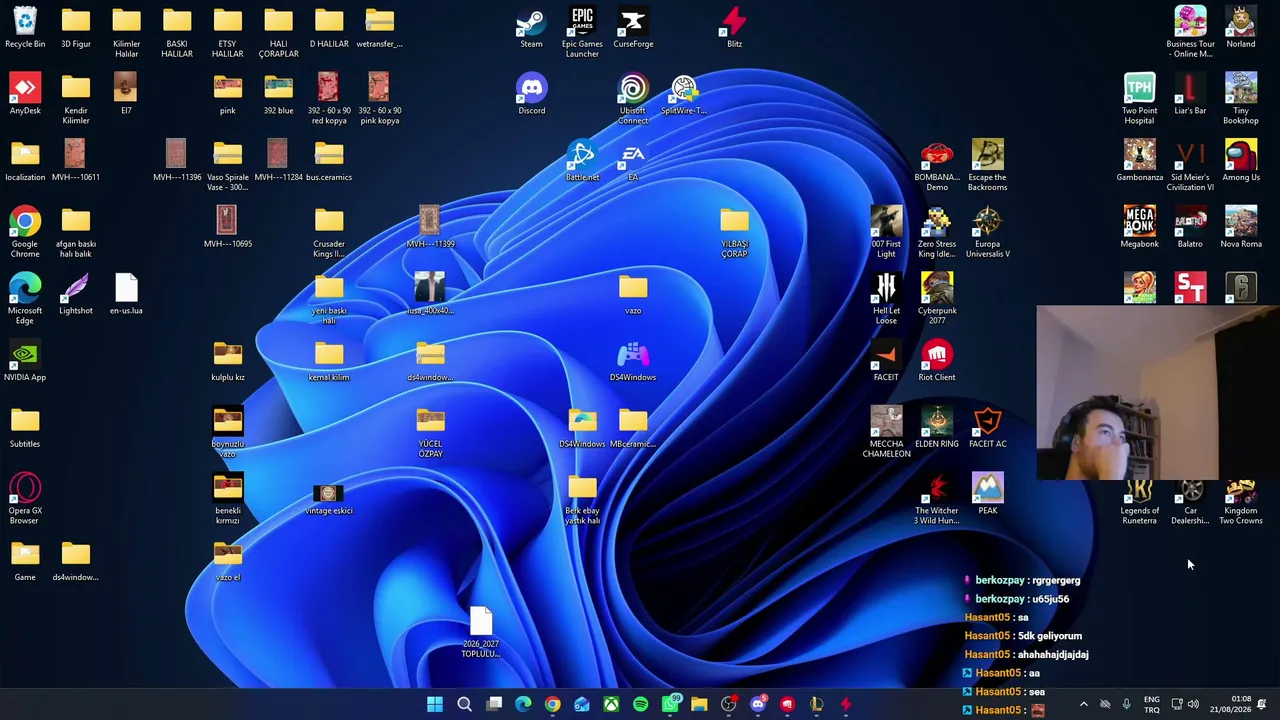This screenshot has height=720, width=1280.
Task: Click the Tiny Bookshop game icon
Action: coord(1241,100)
